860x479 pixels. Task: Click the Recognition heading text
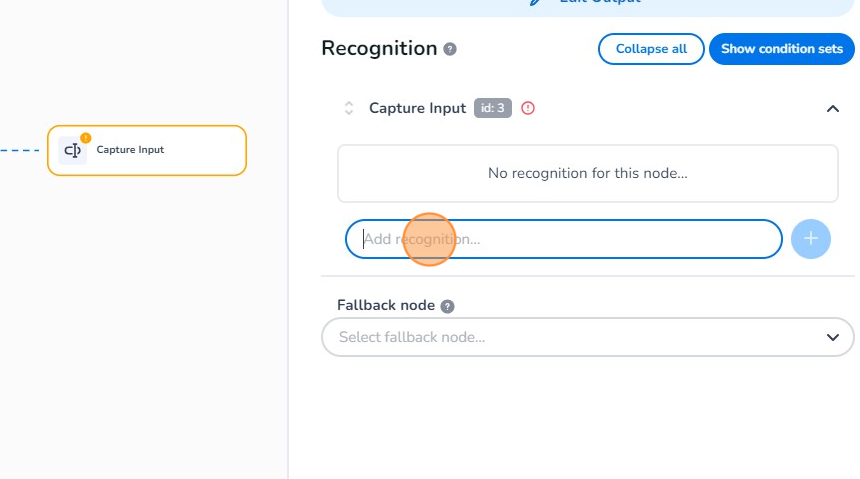click(379, 48)
